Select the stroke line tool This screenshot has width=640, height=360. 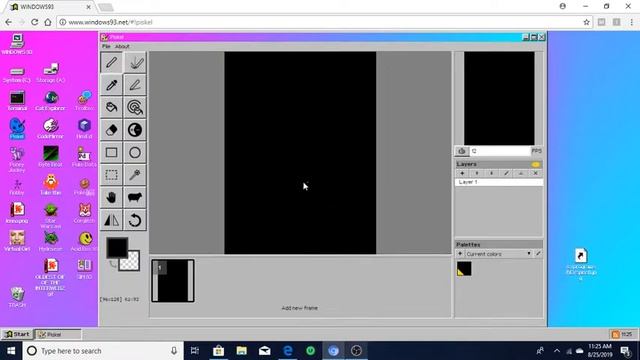(x=135, y=85)
